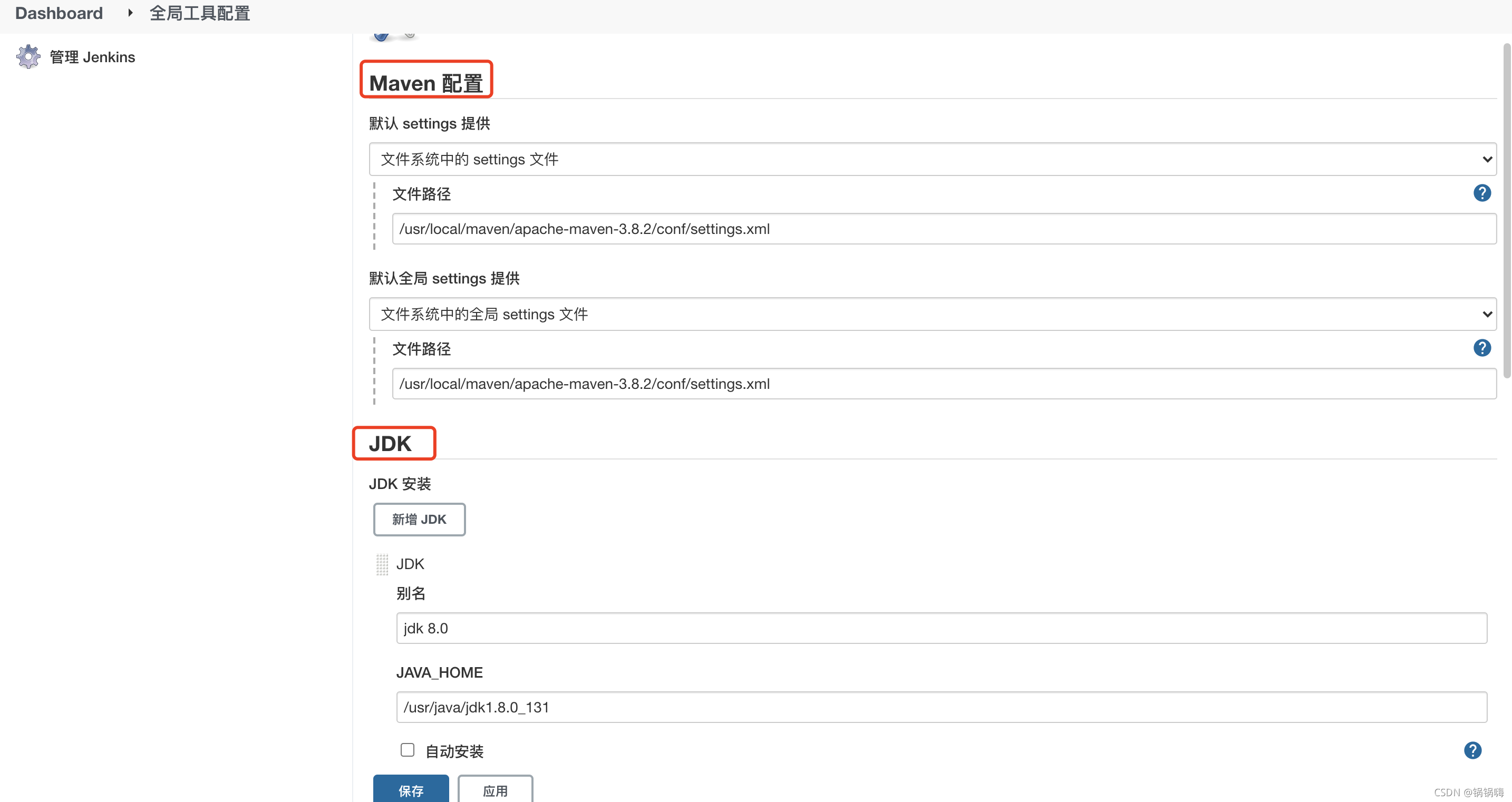Screen dimensions: 1512x802
Task: Click the JDK 安装 label
Action: click(400, 484)
